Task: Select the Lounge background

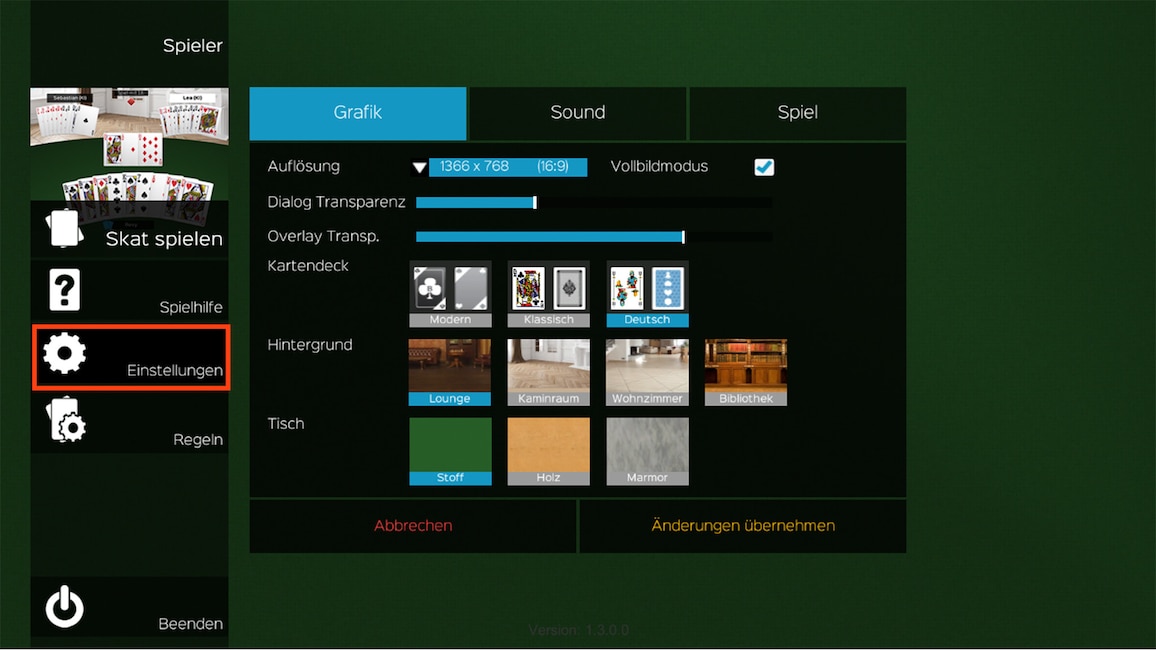Action: pos(450,372)
